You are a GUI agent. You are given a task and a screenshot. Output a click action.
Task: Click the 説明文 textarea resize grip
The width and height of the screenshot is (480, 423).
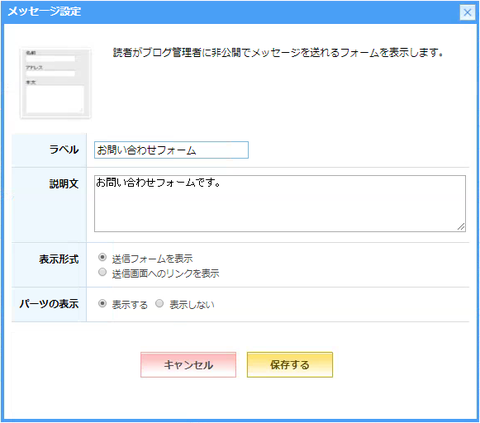click(461, 227)
